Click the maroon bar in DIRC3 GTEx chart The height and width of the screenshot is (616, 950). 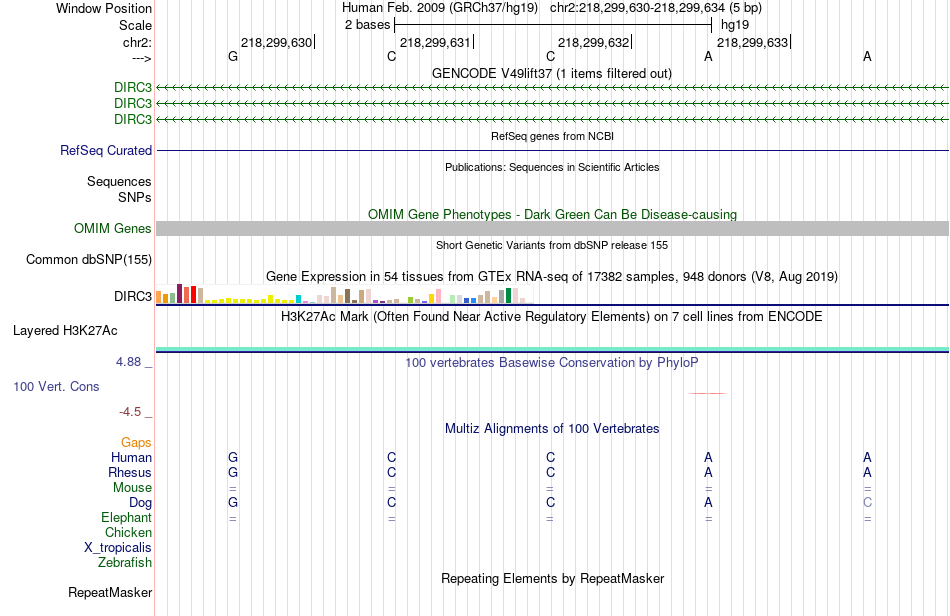click(179, 293)
